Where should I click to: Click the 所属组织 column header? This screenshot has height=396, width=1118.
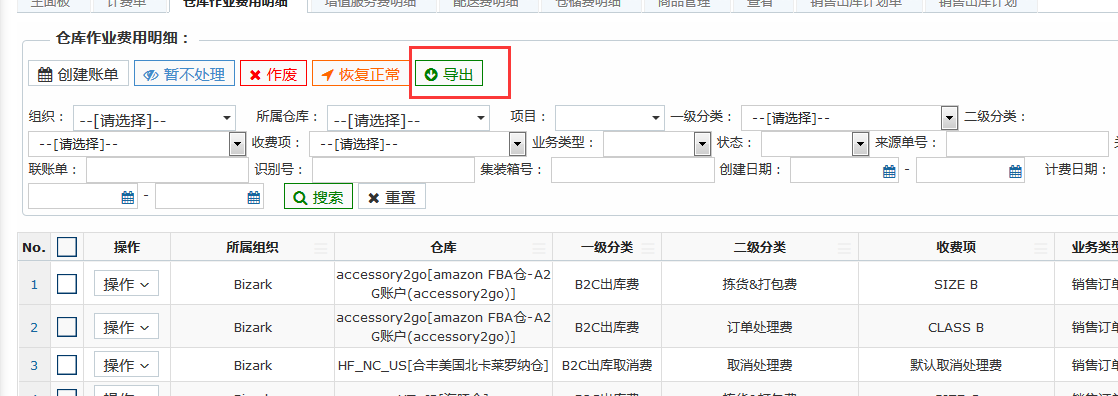pyautogui.click(x=252, y=247)
